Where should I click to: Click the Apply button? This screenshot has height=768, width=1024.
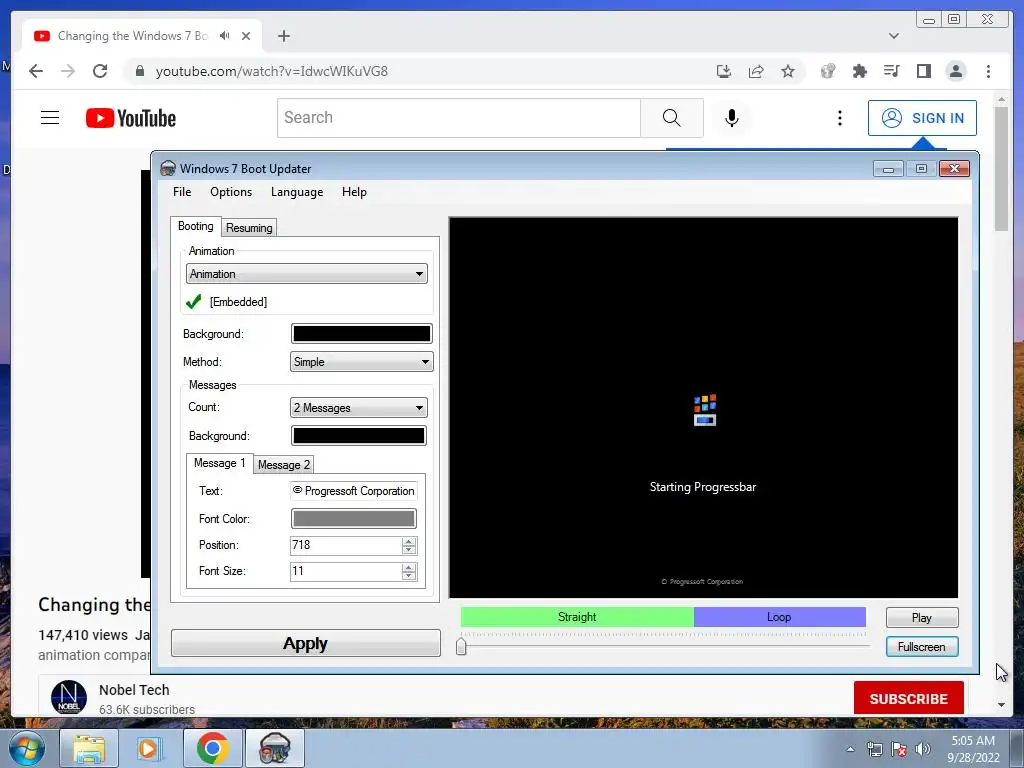(306, 643)
